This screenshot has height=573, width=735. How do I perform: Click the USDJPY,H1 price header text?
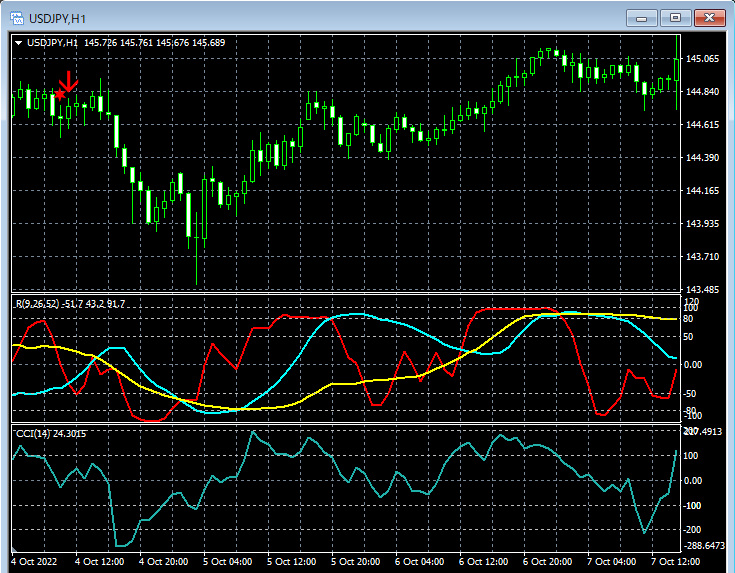tap(126, 43)
